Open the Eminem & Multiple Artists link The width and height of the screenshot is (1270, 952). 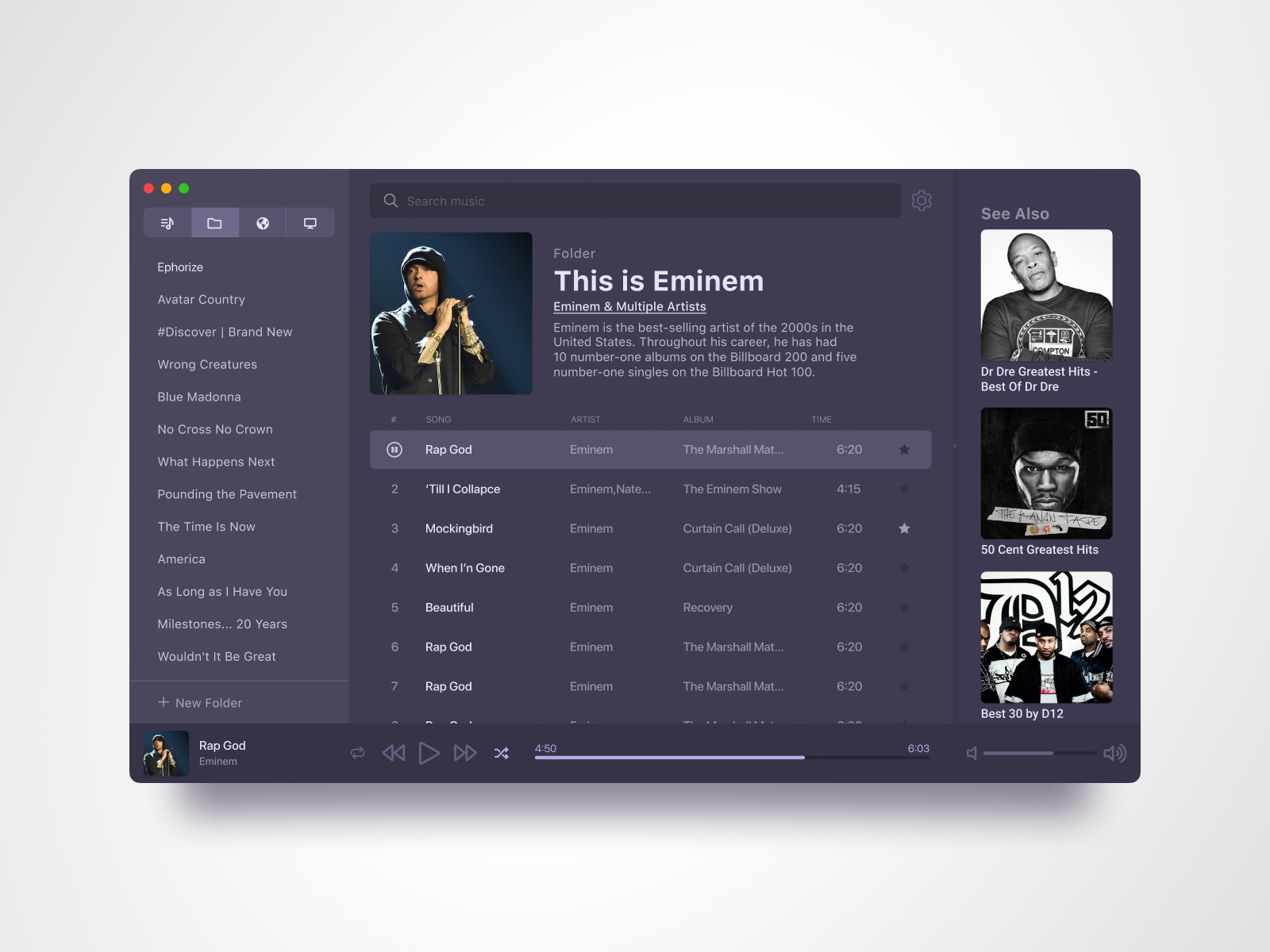click(629, 307)
